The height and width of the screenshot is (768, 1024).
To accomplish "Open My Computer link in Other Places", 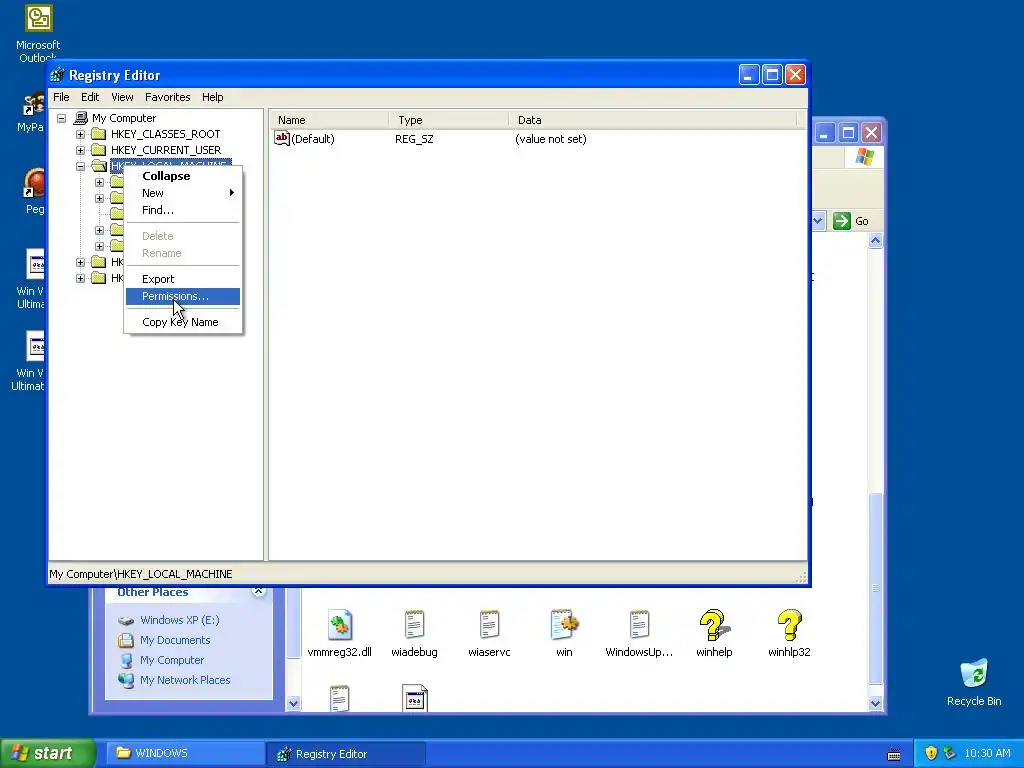I will 172,660.
